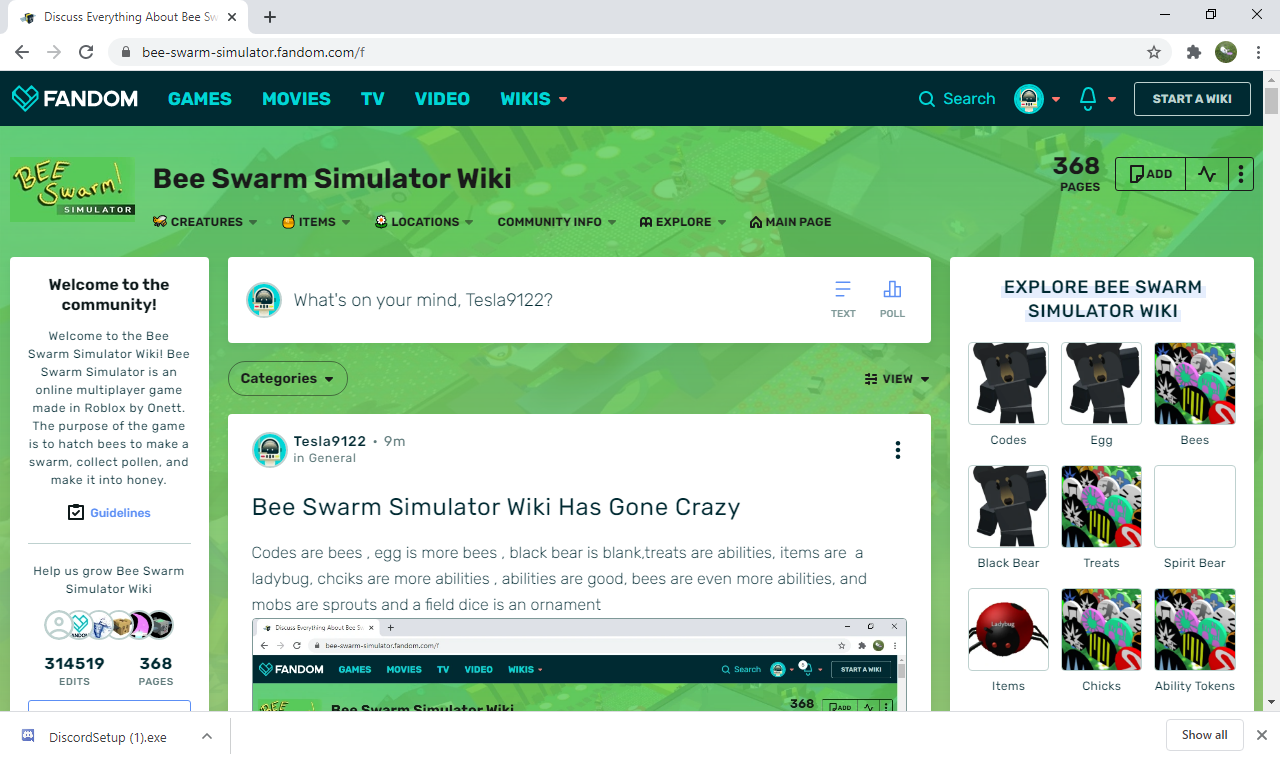
Task: Open the Codes explore thumbnail
Action: [x=1008, y=384]
